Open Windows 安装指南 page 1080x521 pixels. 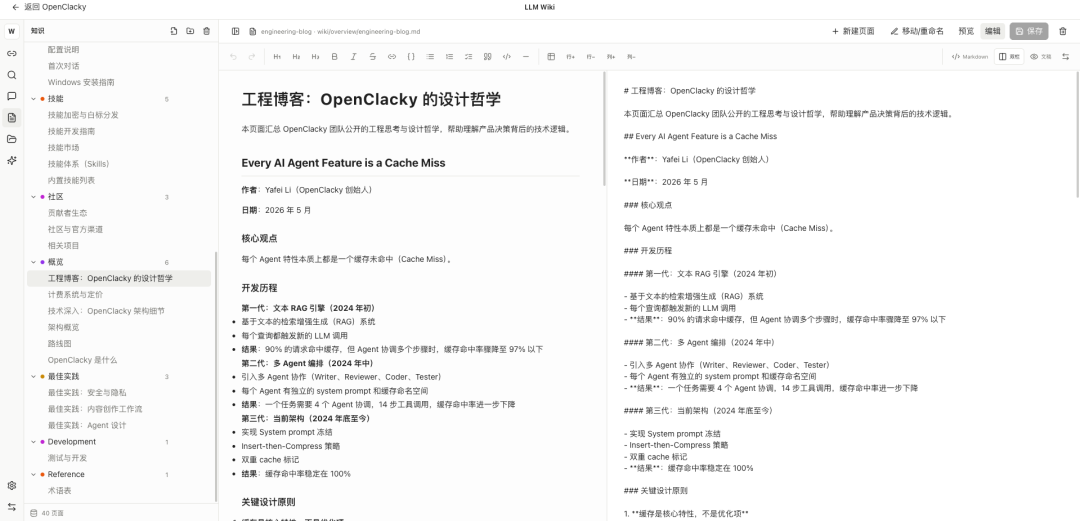pos(81,82)
